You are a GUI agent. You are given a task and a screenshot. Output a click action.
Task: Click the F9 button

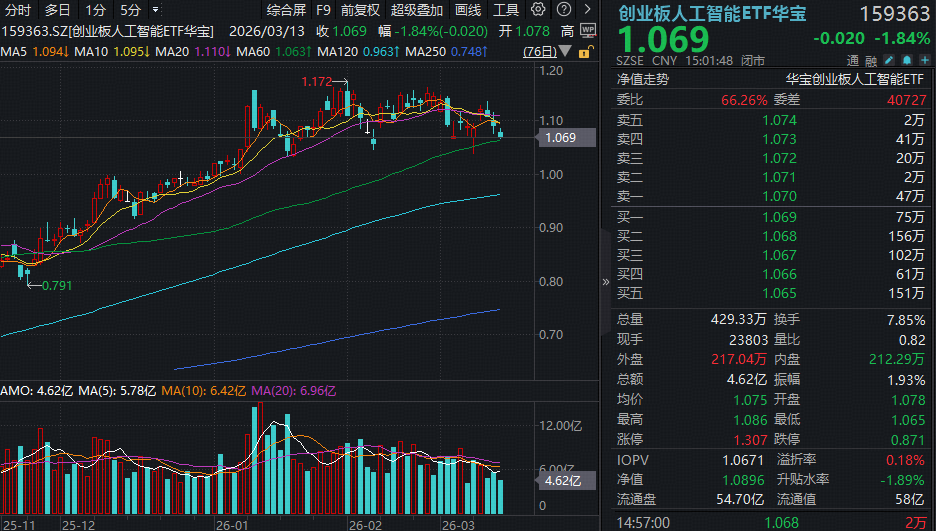click(x=323, y=10)
